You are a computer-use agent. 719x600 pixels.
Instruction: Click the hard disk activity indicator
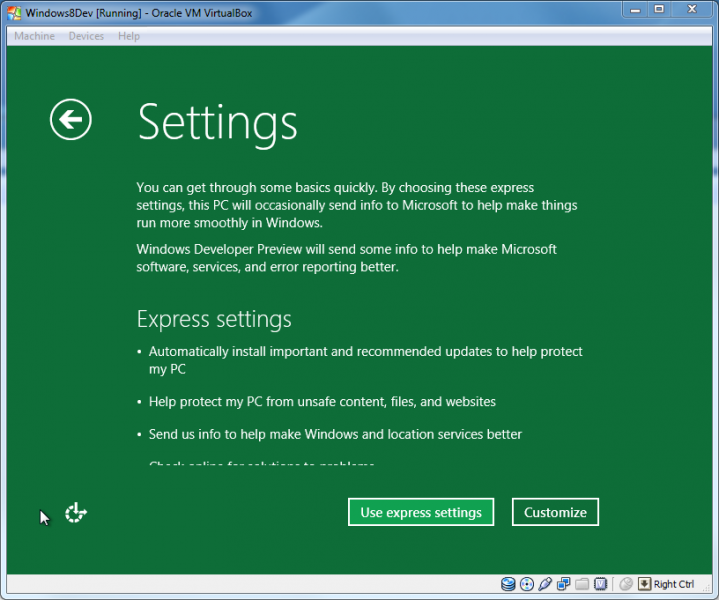click(x=508, y=584)
